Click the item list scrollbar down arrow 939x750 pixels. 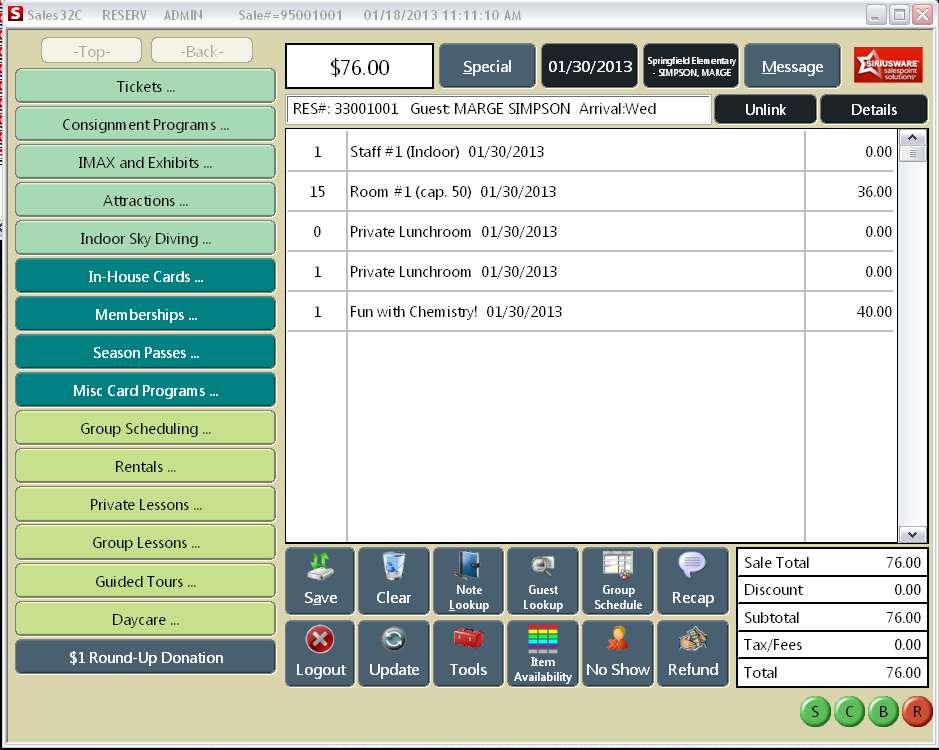tap(911, 534)
